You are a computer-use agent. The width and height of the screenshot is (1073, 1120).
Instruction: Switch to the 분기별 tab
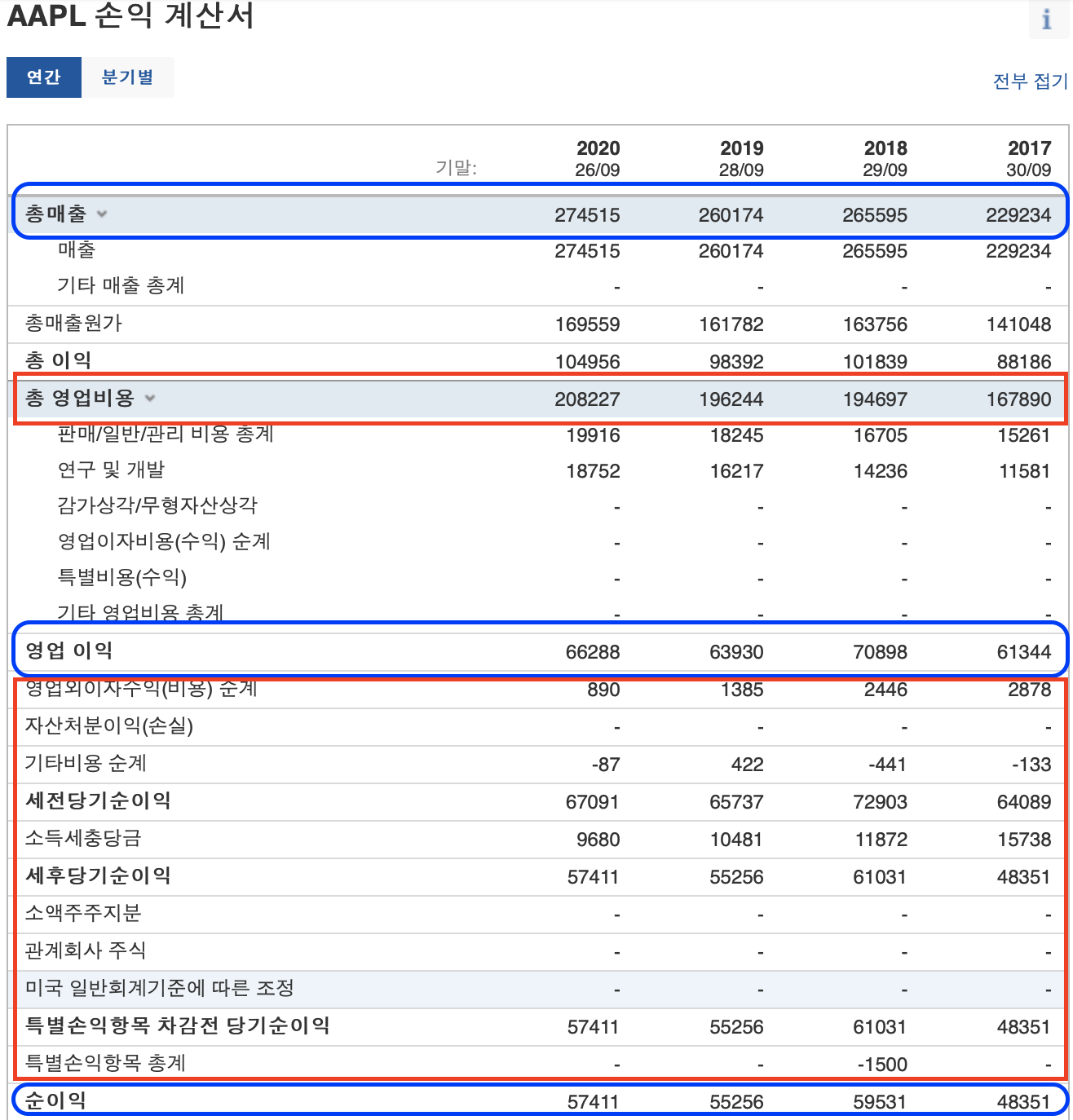(x=128, y=77)
